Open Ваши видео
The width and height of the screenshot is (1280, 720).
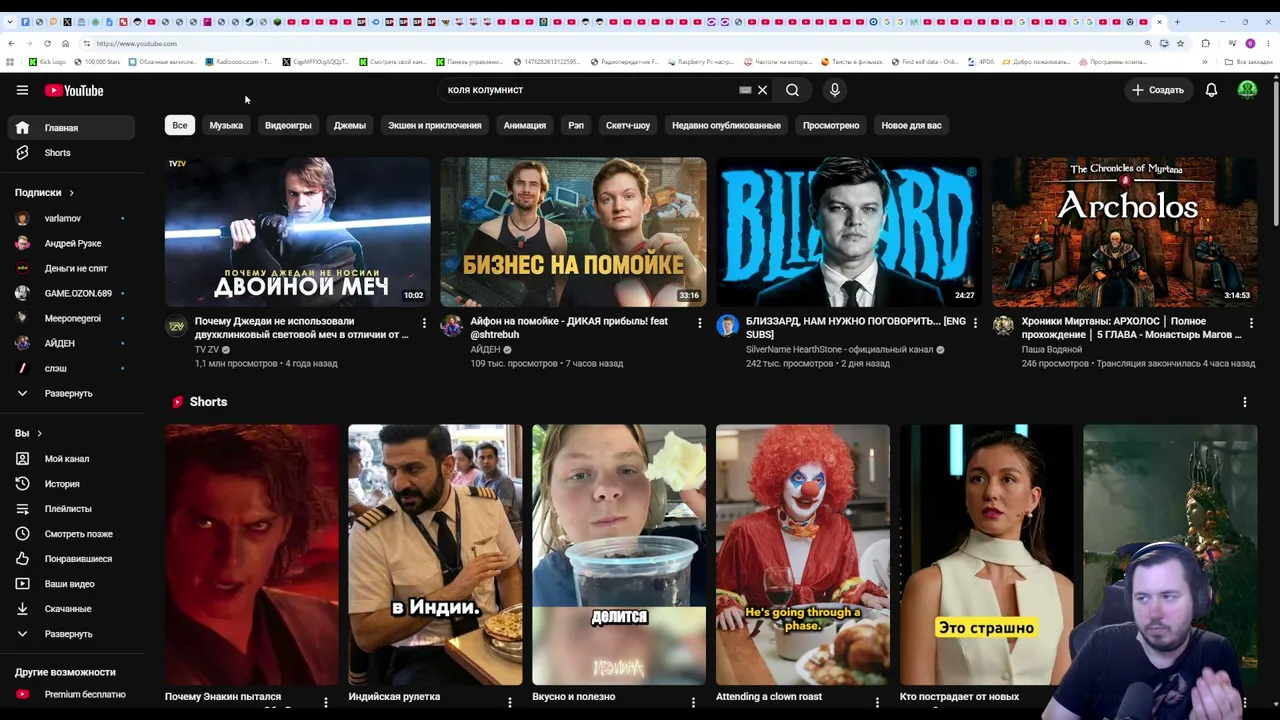coord(70,584)
